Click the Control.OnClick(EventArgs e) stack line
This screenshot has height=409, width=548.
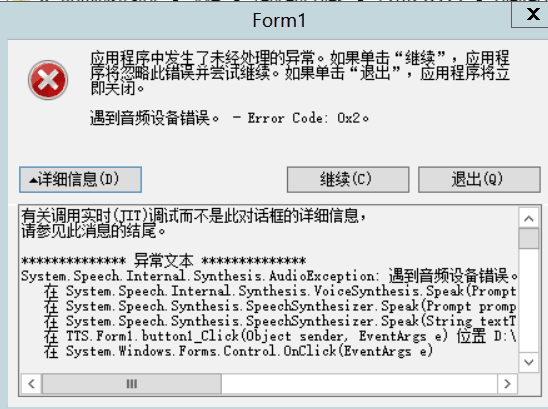pyautogui.click(x=238, y=351)
